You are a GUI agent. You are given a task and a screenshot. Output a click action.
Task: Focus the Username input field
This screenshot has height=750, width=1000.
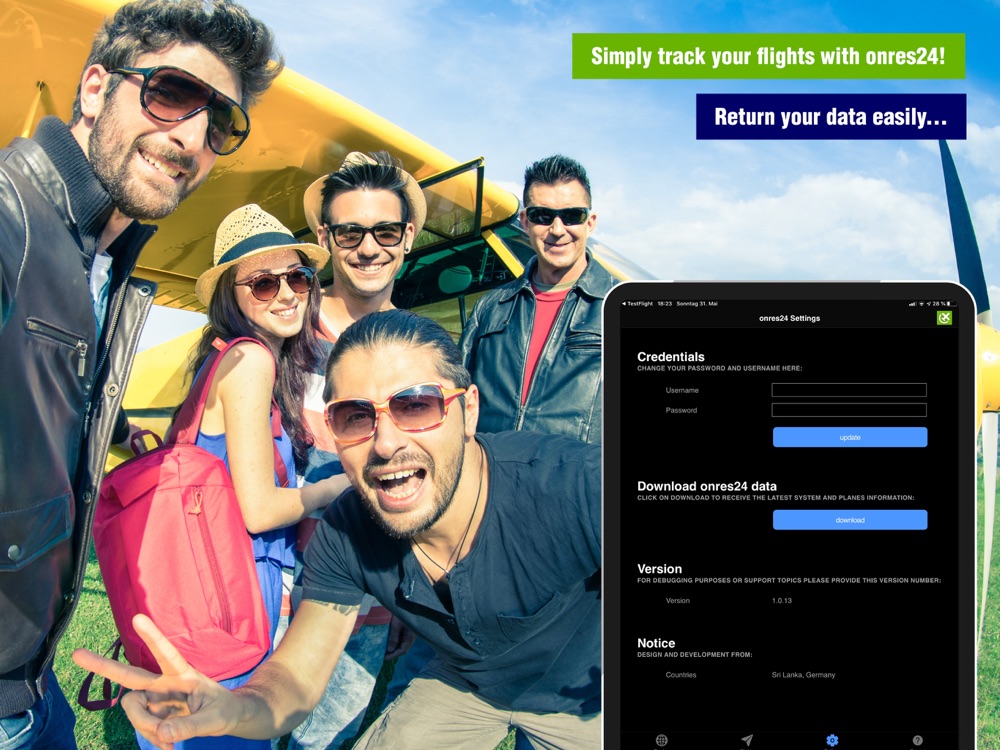tap(849, 390)
